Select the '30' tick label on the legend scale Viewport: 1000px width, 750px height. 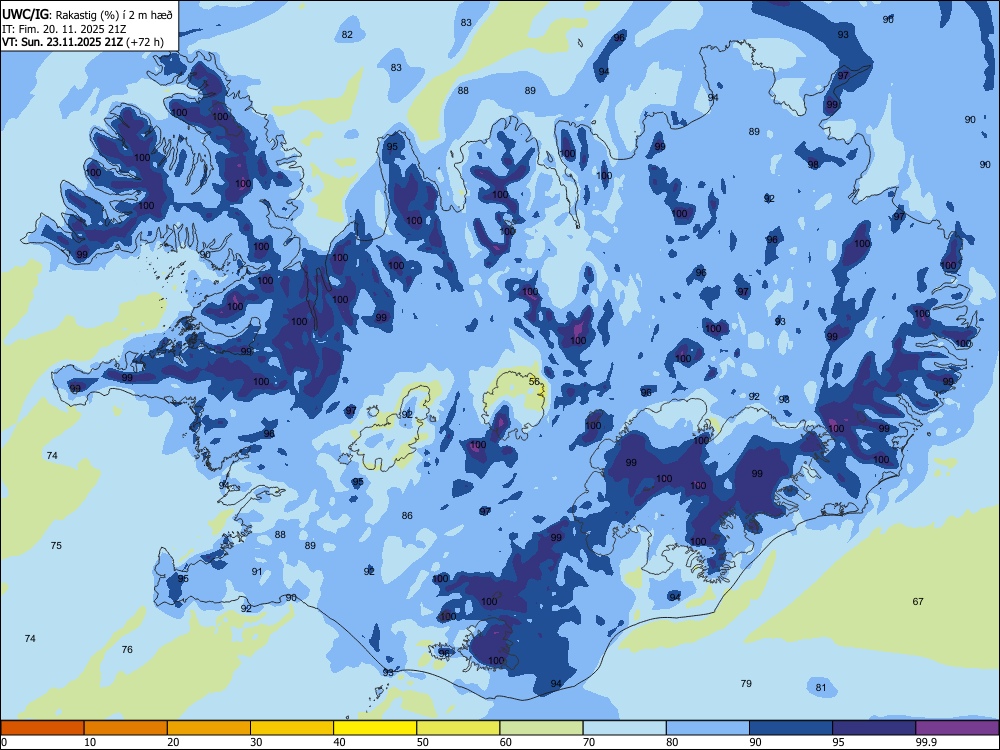(256, 742)
